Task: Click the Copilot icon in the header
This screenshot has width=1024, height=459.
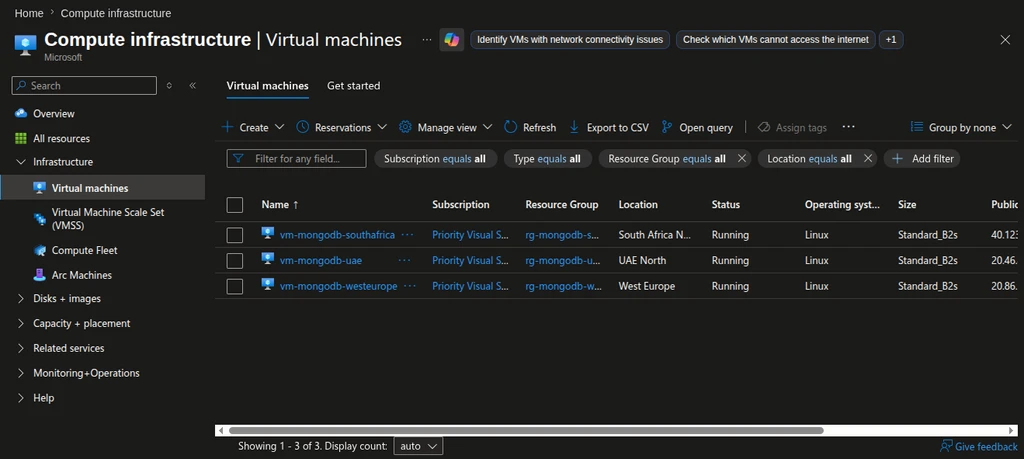Action: click(452, 40)
